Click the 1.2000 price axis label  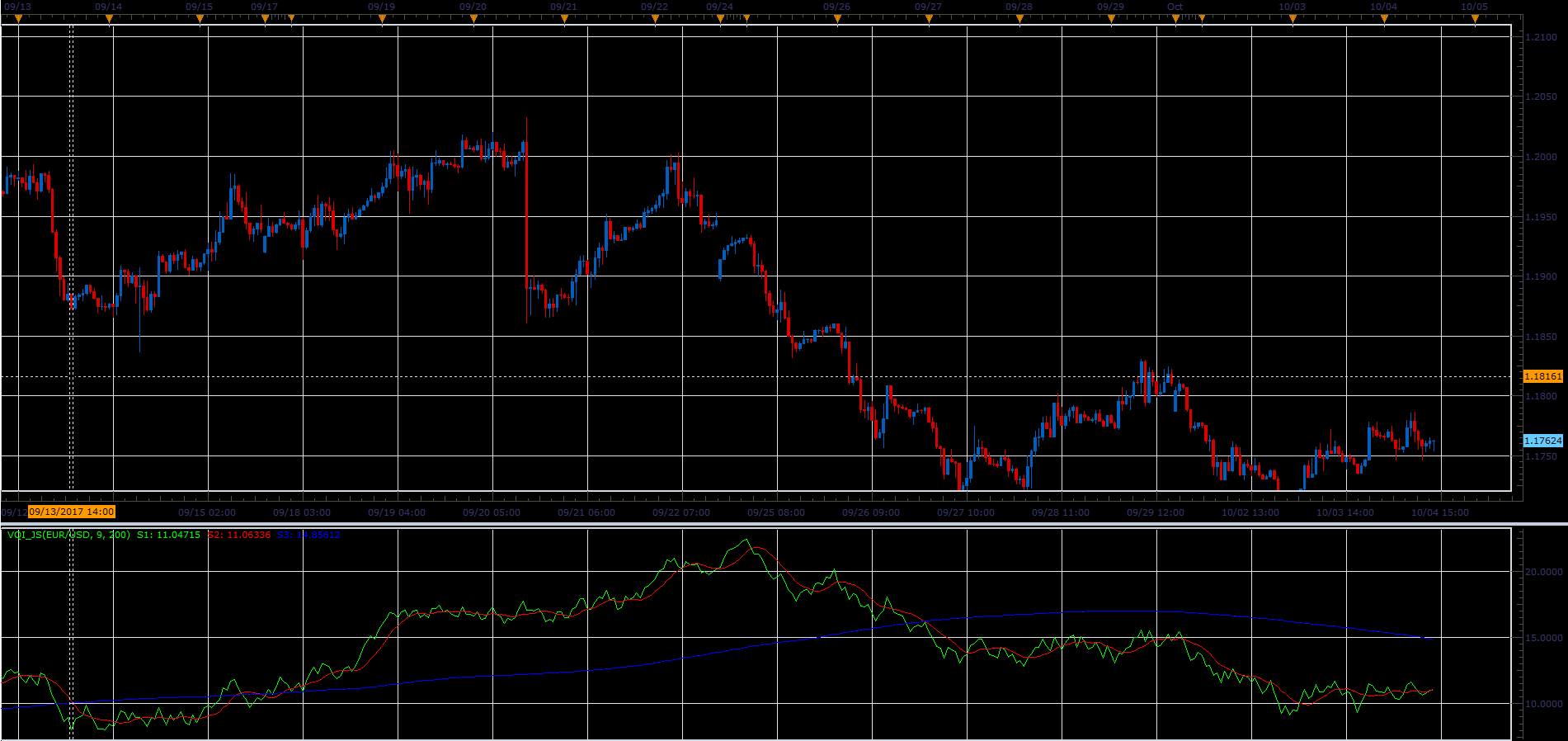(x=1541, y=157)
